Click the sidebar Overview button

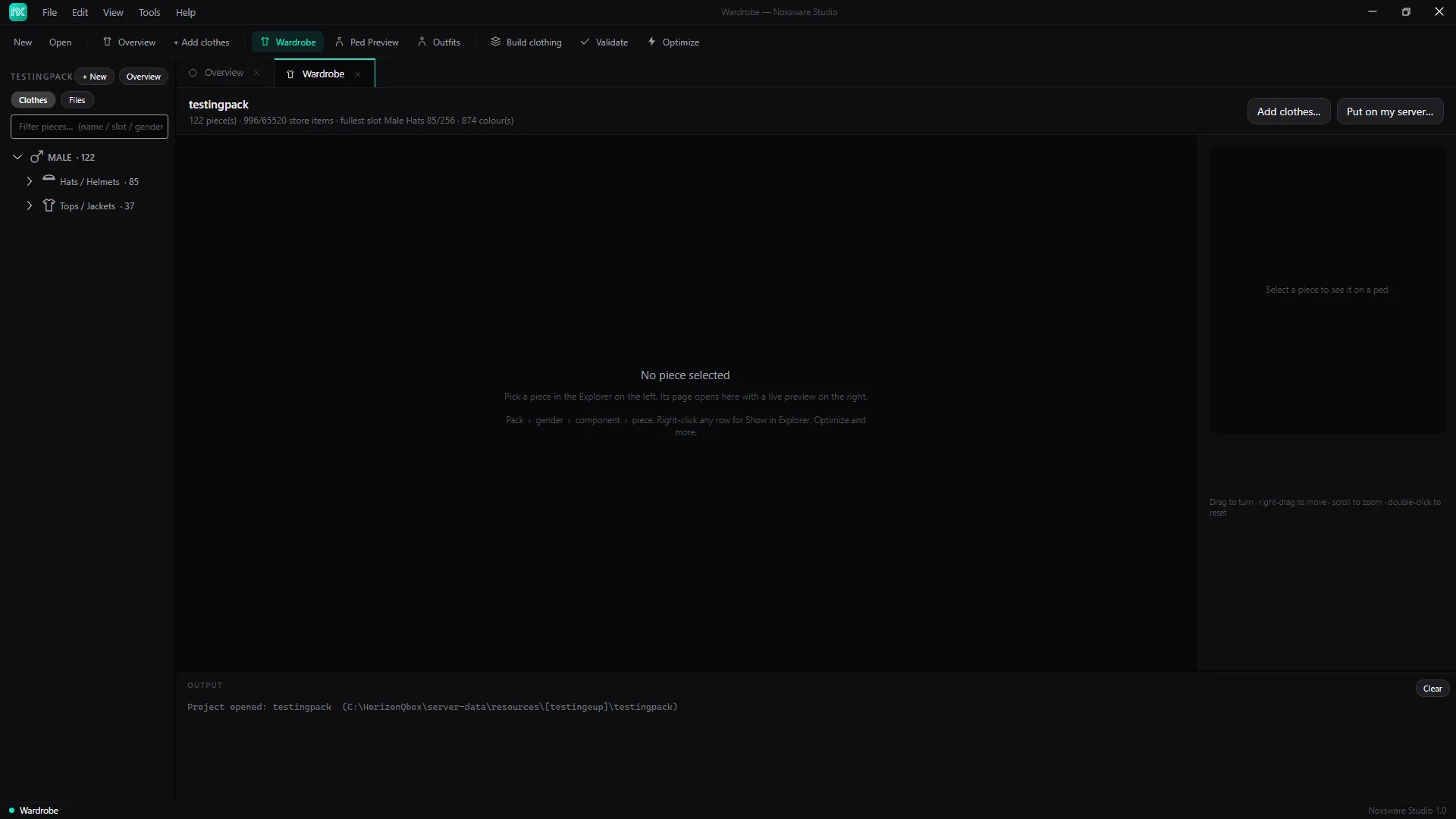coord(143,77)
